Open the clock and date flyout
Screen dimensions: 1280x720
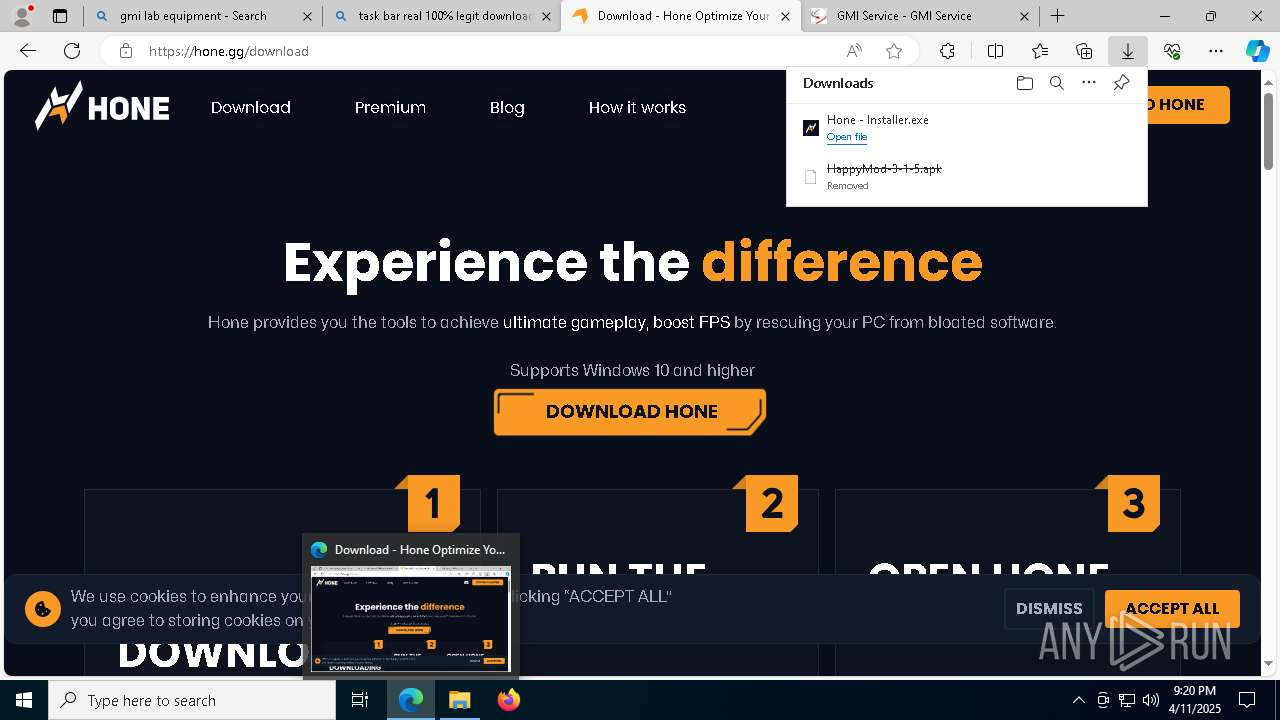(x=1194, y=700)
